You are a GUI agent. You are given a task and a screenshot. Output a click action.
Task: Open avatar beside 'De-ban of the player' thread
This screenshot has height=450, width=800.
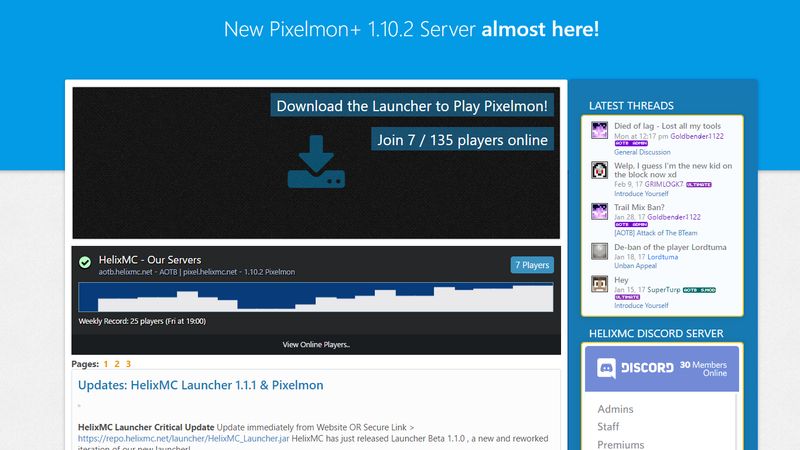pos(599,251)
